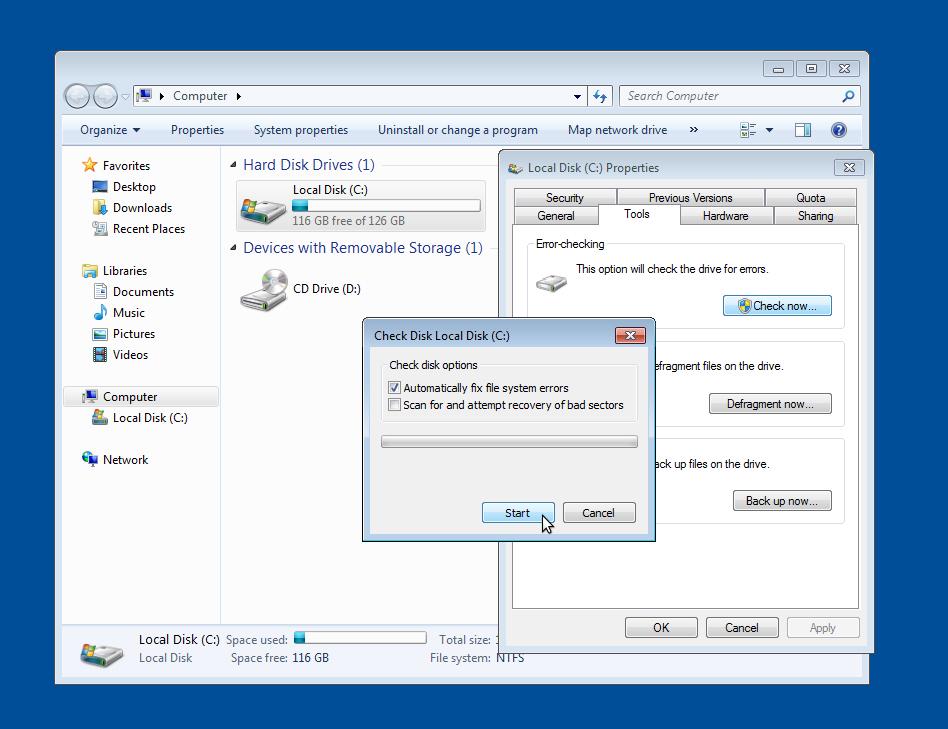This screenshot has height=729, width=948.
Task: Click the Desktop icon in Favorites
Action: [x=100, y=187]
